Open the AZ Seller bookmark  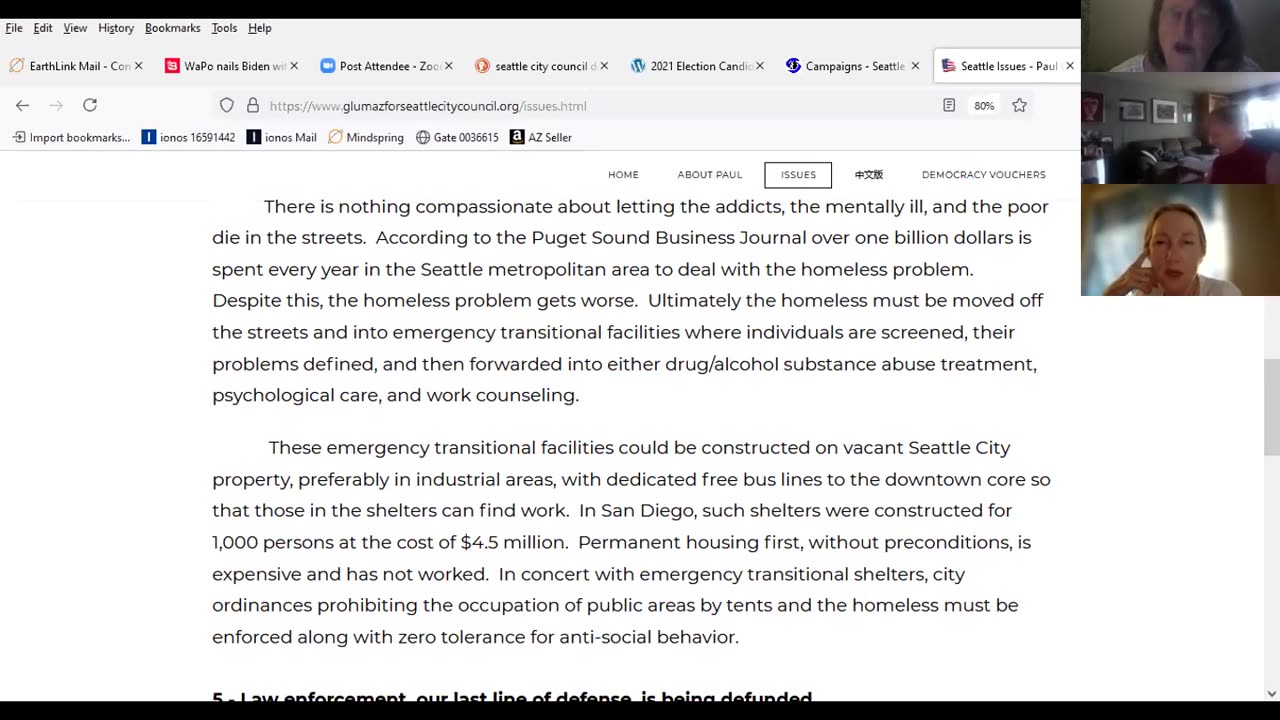540,137
